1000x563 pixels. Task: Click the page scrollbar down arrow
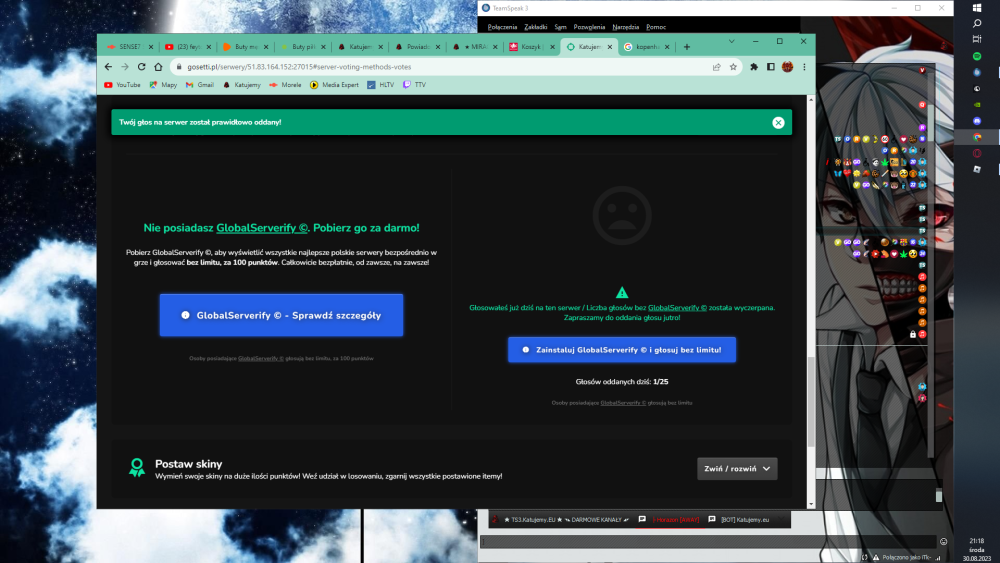click(811, 504)
